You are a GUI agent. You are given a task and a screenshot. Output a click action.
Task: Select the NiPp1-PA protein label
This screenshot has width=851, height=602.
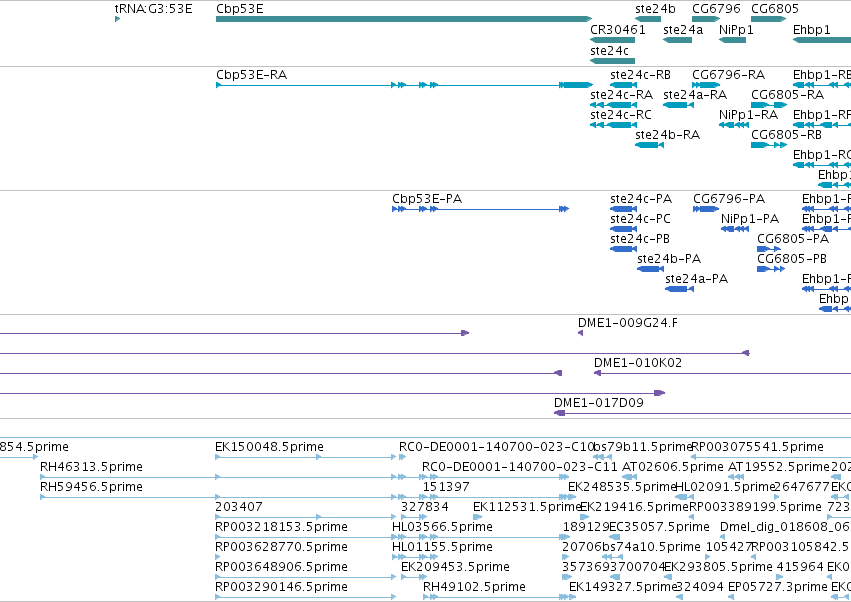click(750, 219)
